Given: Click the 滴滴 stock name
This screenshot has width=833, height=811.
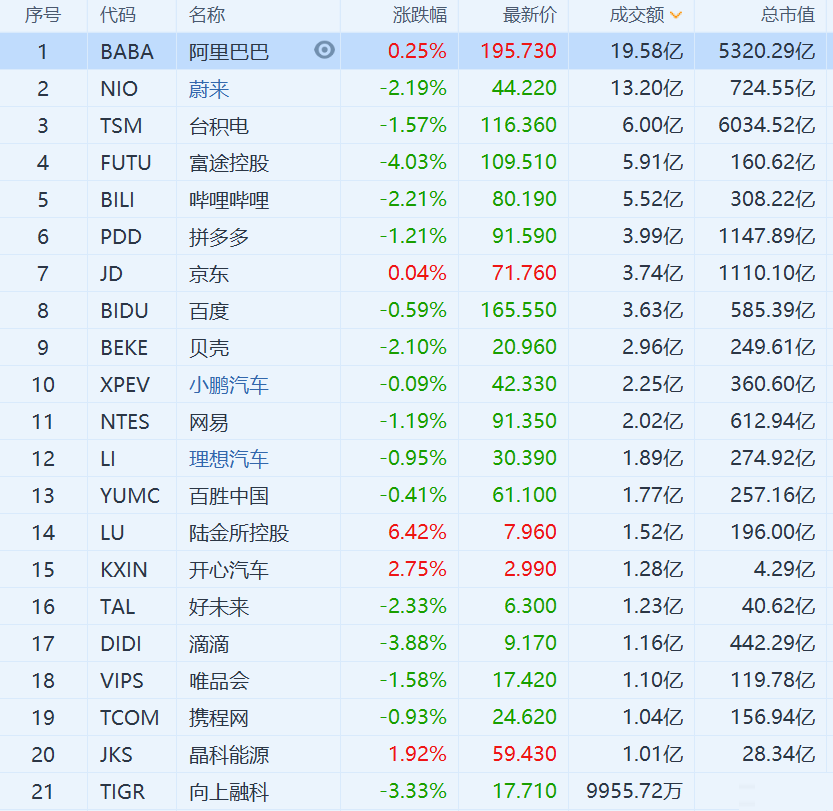Looking at the screenshot, I should click(x=209, y=644).
